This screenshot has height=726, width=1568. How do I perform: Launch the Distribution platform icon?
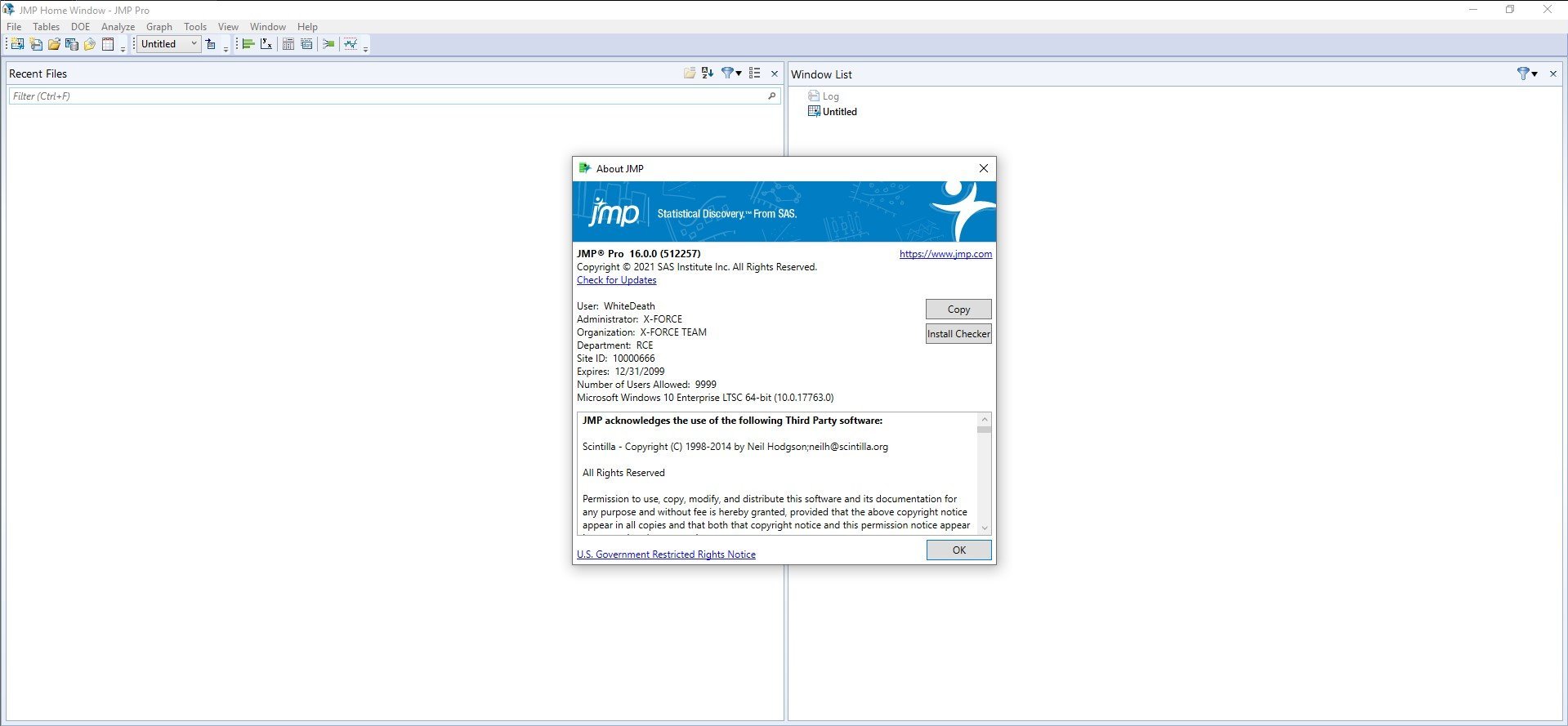(248, 44)
